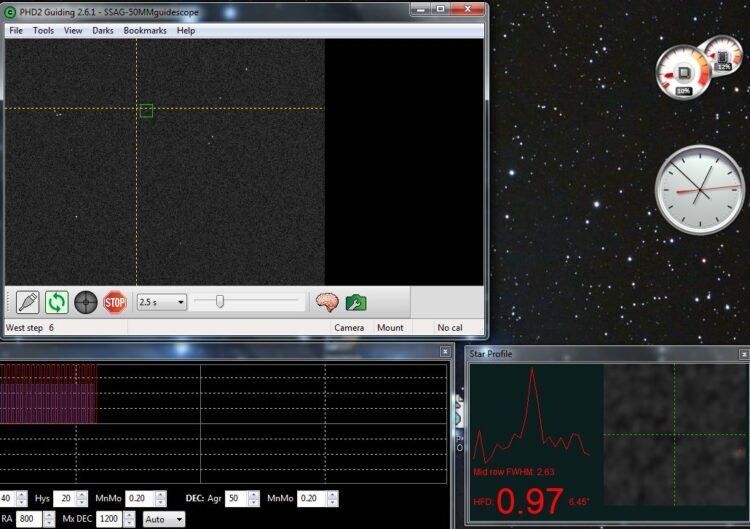Open the exposure time dropdown showing 2.5 s
The width and height of the screenshot is (750, 529).
pos(162,302)
